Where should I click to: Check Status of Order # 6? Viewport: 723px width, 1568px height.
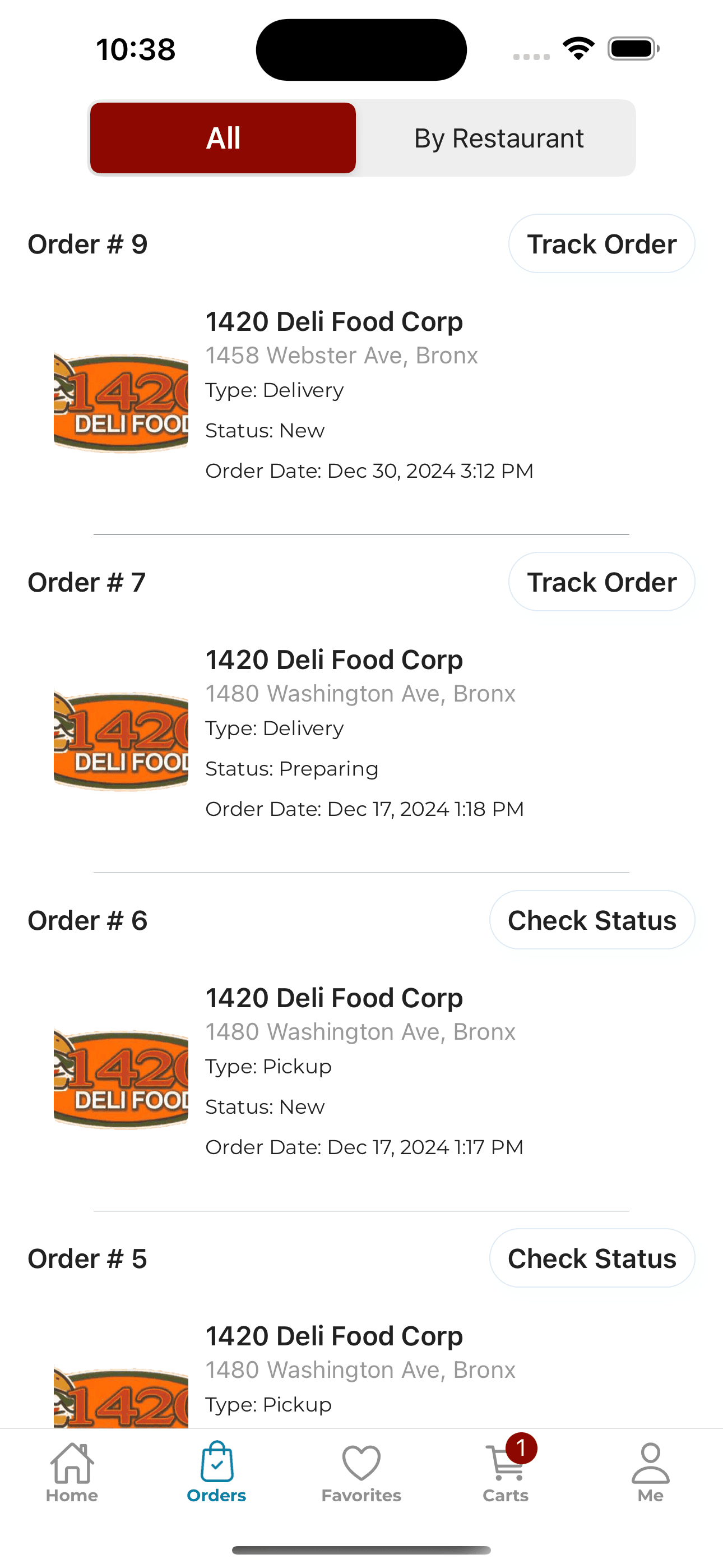(592, 920)
